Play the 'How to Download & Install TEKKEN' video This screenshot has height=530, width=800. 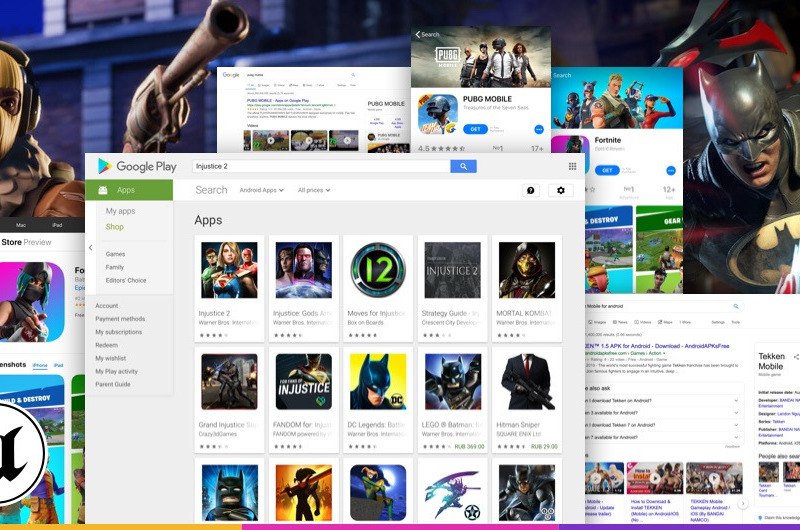click(655, 478)
